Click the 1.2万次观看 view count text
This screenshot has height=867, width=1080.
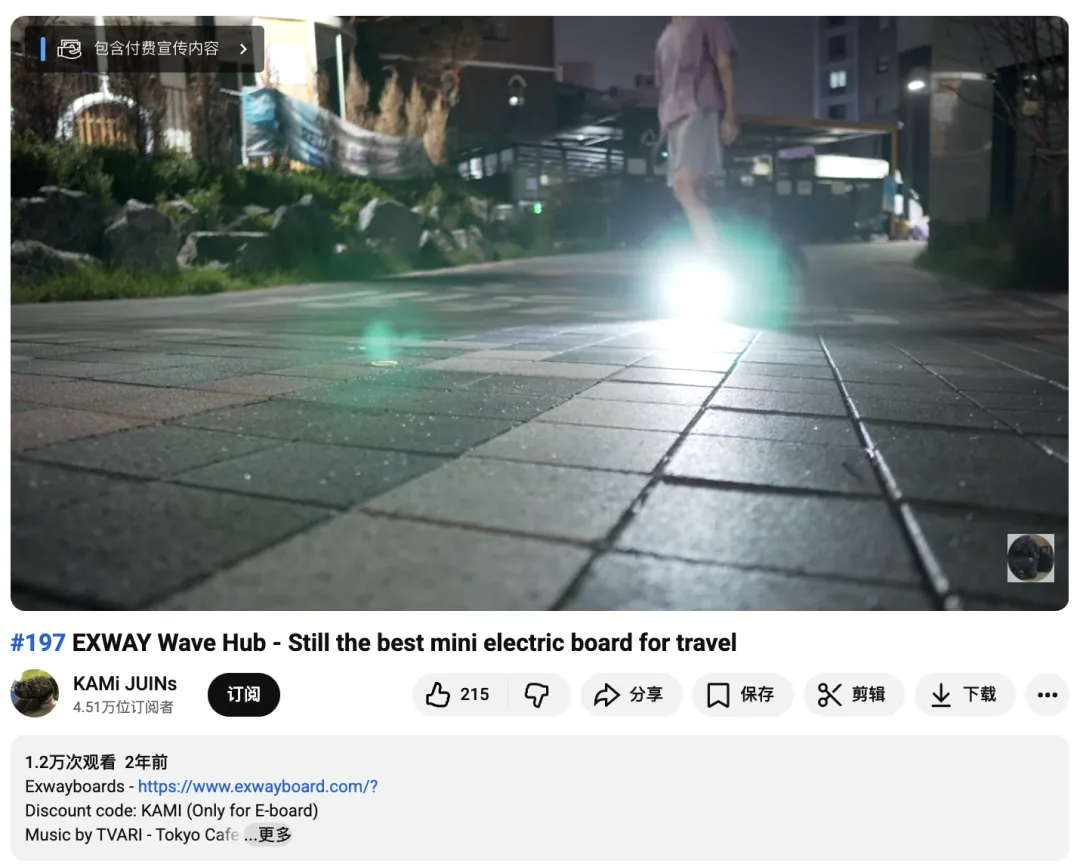point(70,762)
